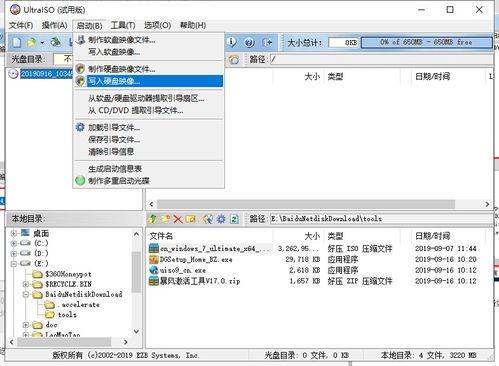Open the 选项(O) menu
The width and height of the screenshot is (499, 366).
click(157, 25)
